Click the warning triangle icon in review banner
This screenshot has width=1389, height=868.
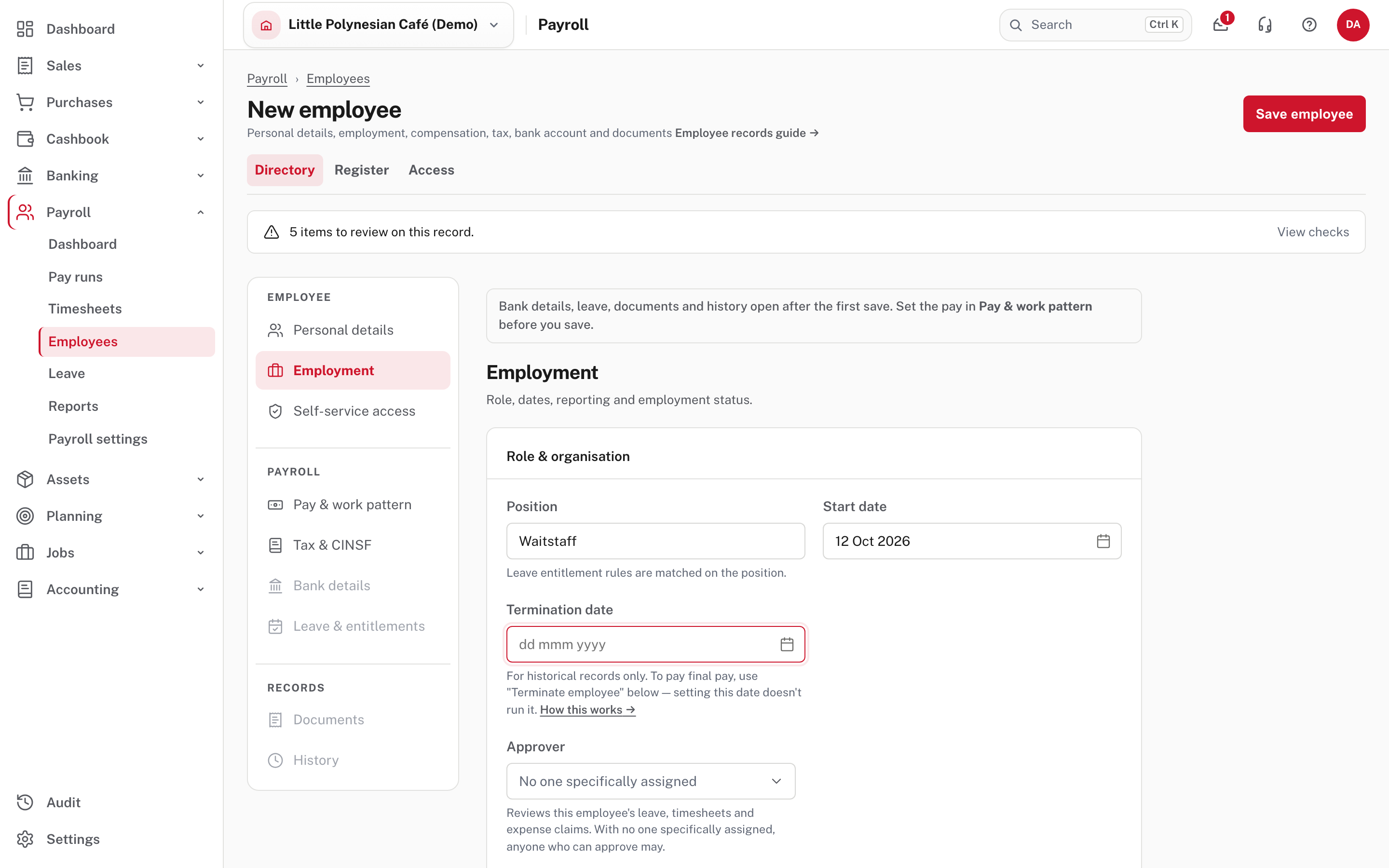pos(272,232)
